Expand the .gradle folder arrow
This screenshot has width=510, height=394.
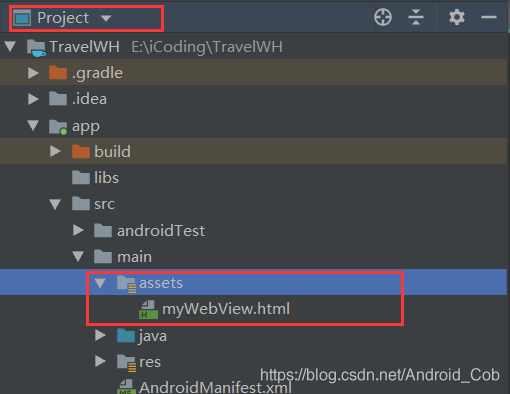click(x=33, y=73)
